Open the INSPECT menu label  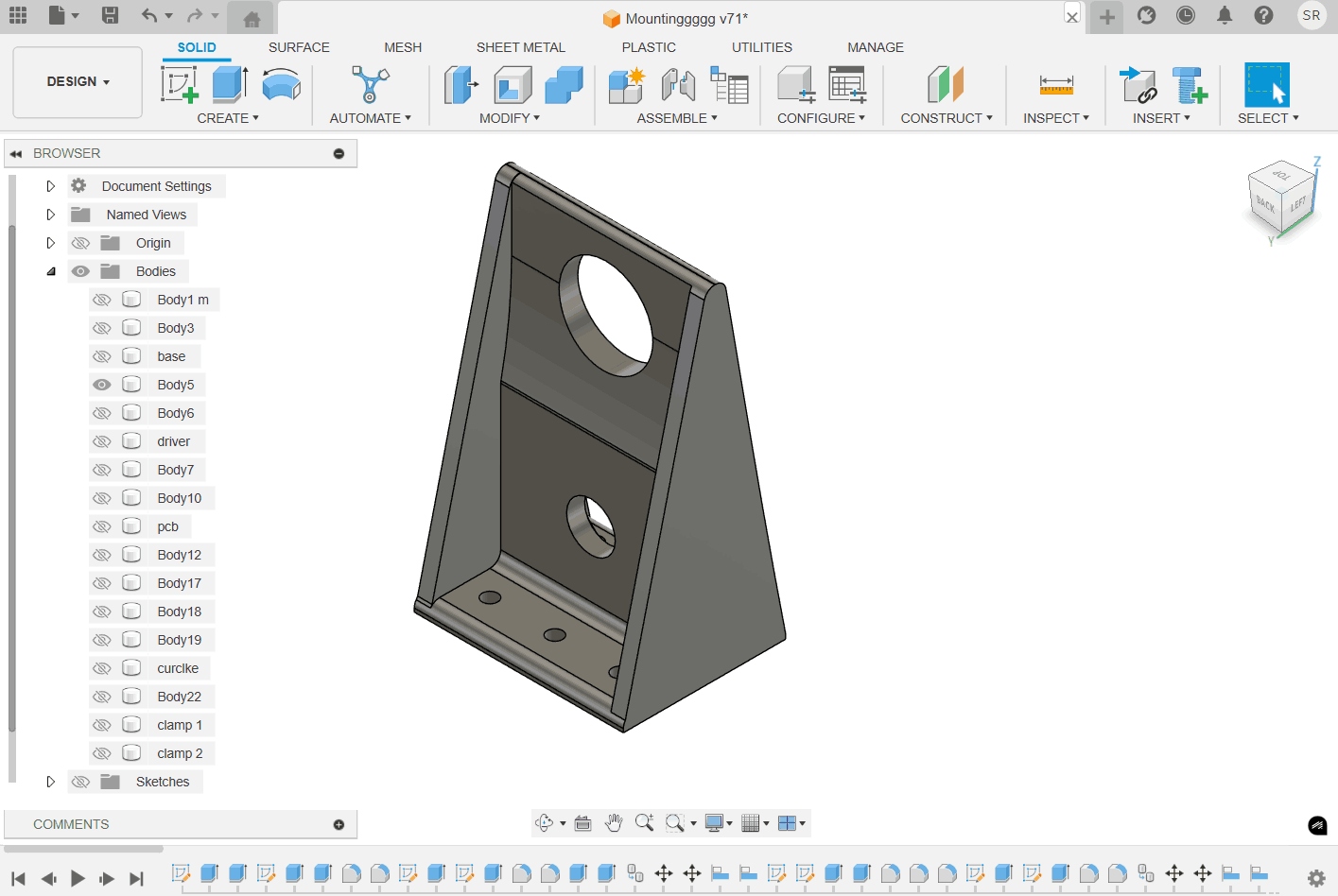point(1056,118)
